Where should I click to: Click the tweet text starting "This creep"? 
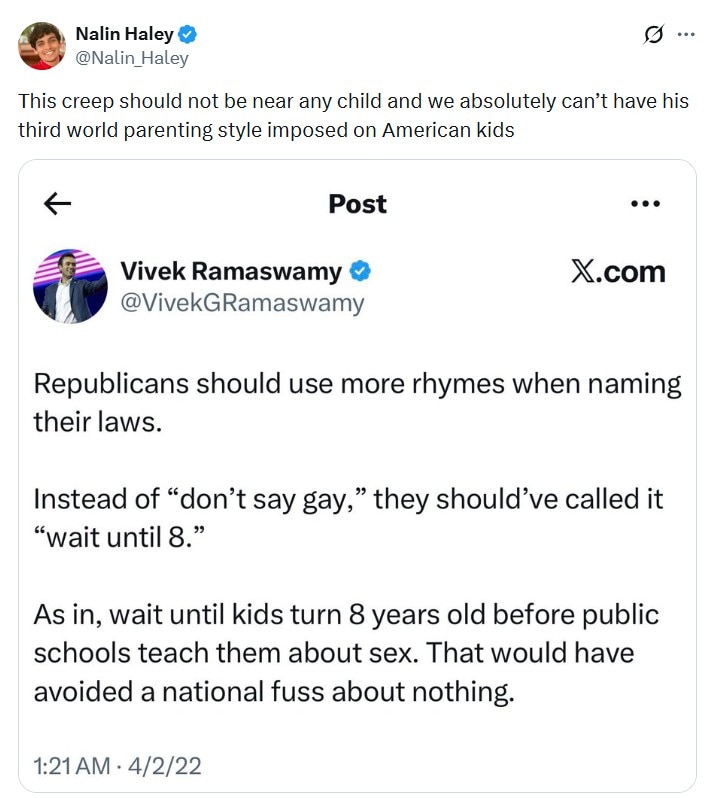353,116
